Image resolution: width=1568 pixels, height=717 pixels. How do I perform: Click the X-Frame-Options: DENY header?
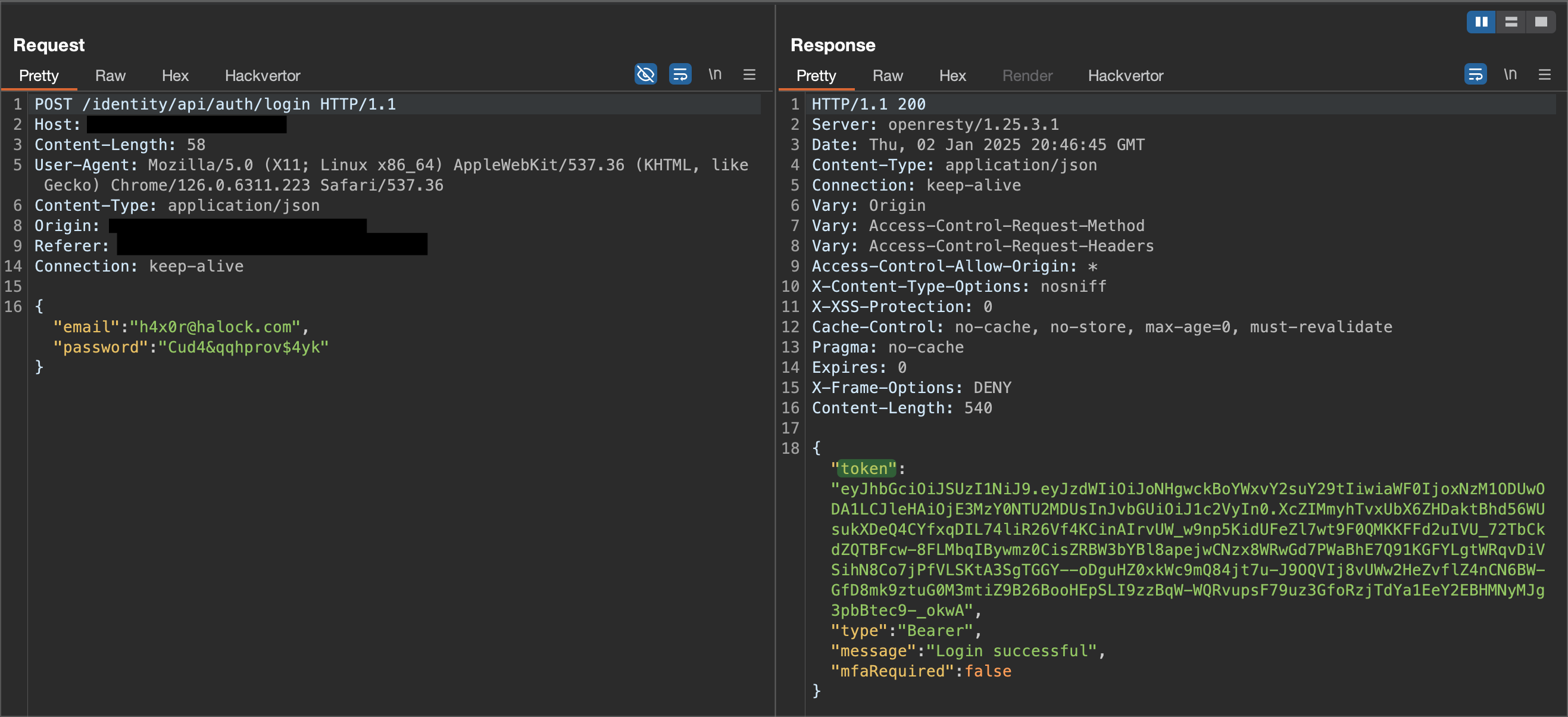[x=911, y=388]
